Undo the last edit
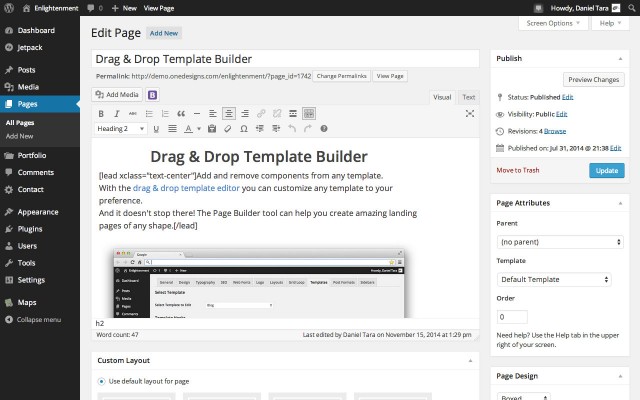Viewport: 640px width, 400px height. (292, 129)
